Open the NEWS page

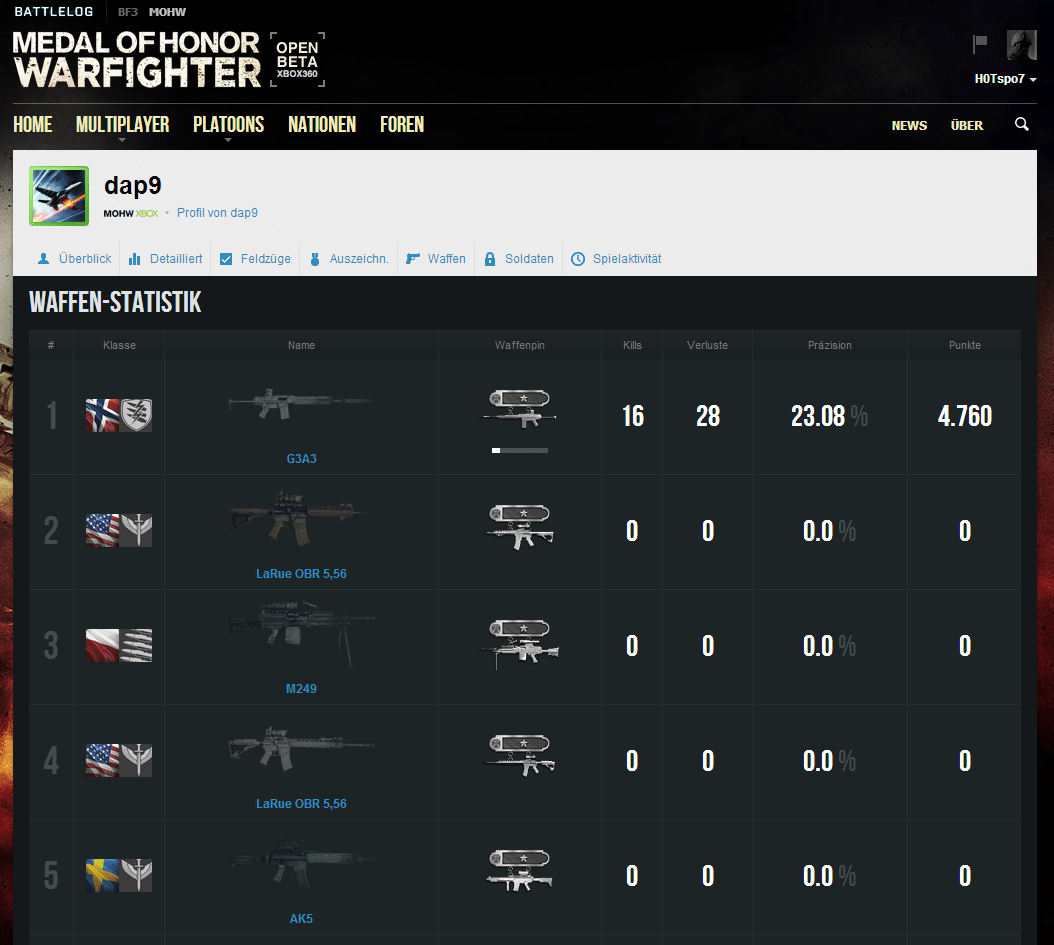[909, 126]
